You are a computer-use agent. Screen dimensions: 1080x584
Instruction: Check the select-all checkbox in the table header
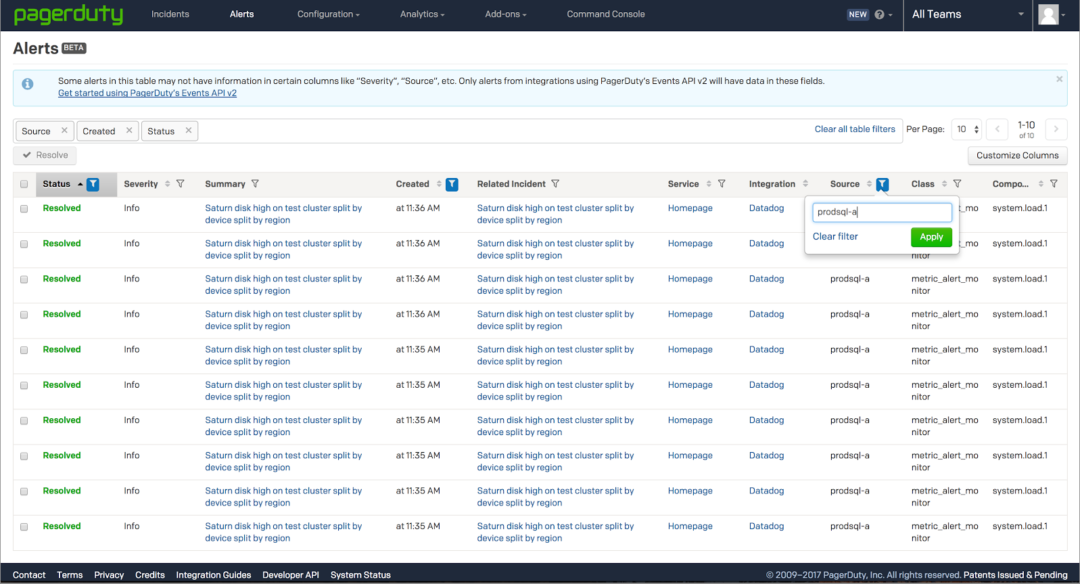coord(23,184)
